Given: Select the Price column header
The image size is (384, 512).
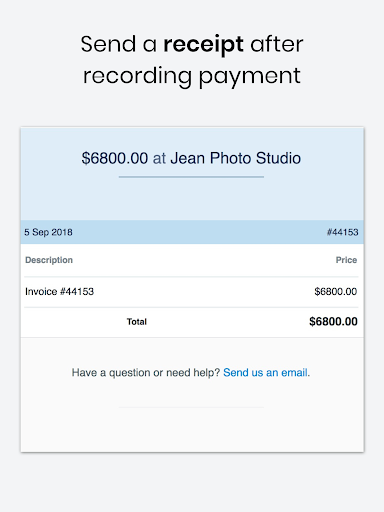Looking at the screenshot, I should pyautogui.click(x=346, y=260).
